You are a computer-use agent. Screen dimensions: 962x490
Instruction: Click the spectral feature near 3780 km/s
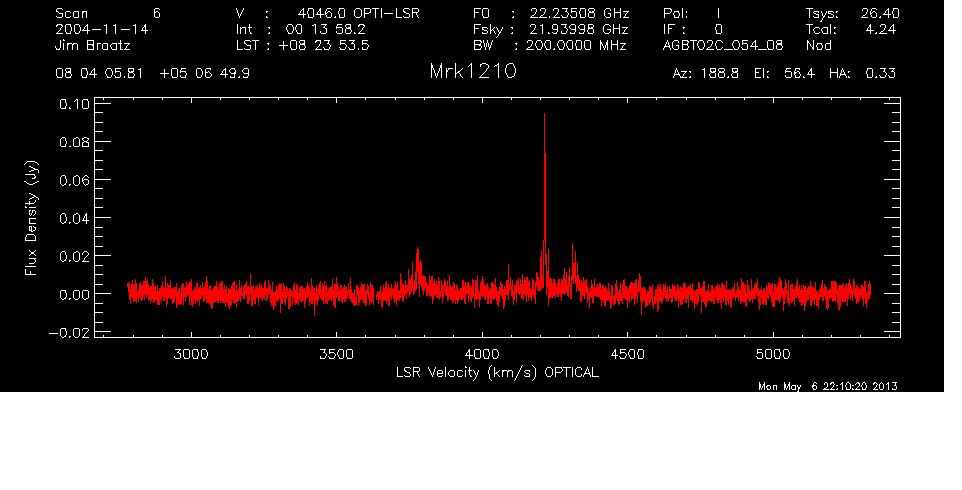[418, 270]
